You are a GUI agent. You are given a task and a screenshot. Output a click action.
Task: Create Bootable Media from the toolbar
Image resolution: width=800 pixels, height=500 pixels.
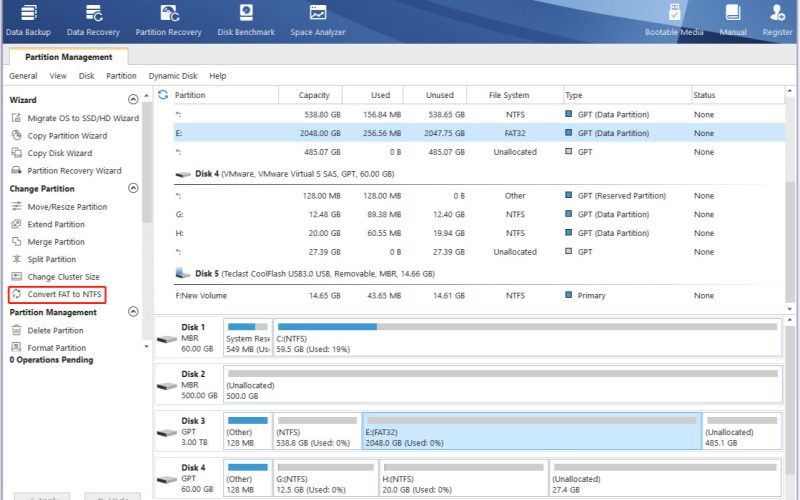(x=675, y=20)
